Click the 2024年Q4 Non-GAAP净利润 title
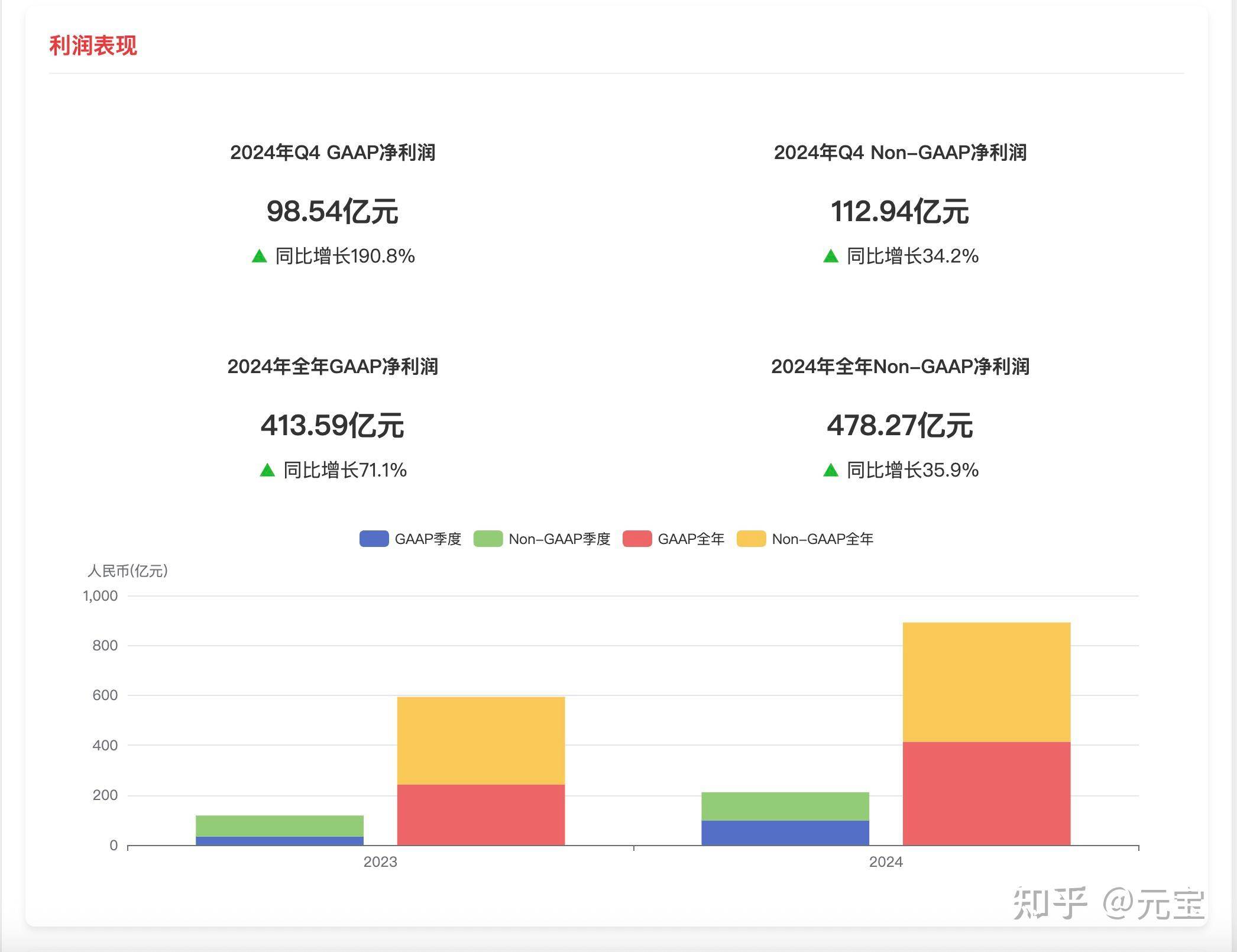Image resolution: width=1237 pixels, height=952 pixels. coord(900,153)
